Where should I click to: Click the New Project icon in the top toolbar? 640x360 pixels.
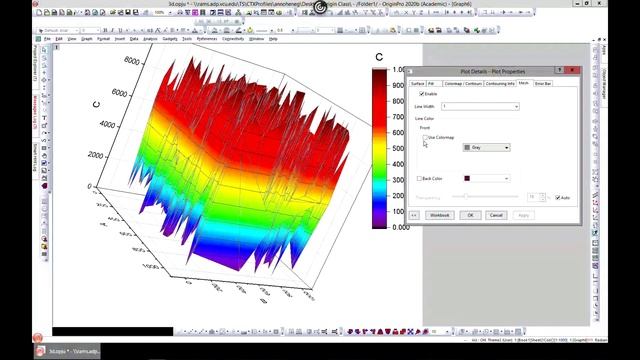point(39,13)
